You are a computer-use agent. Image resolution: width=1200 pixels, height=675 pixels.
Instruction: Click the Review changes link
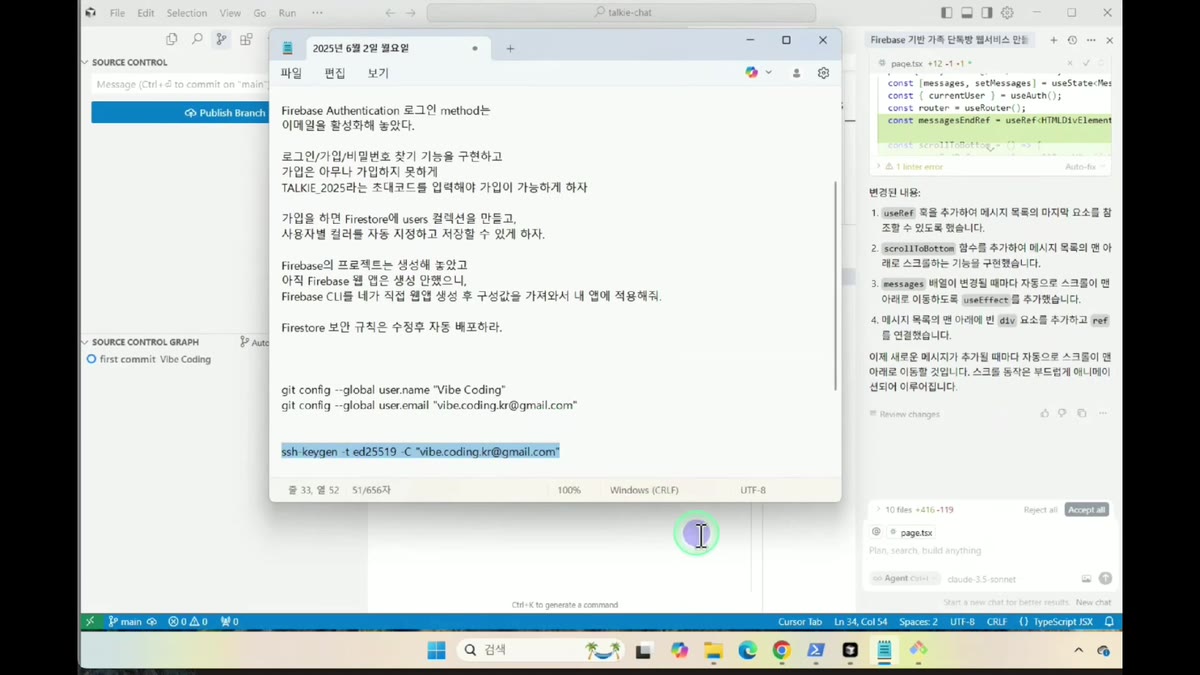click(905, 414)
